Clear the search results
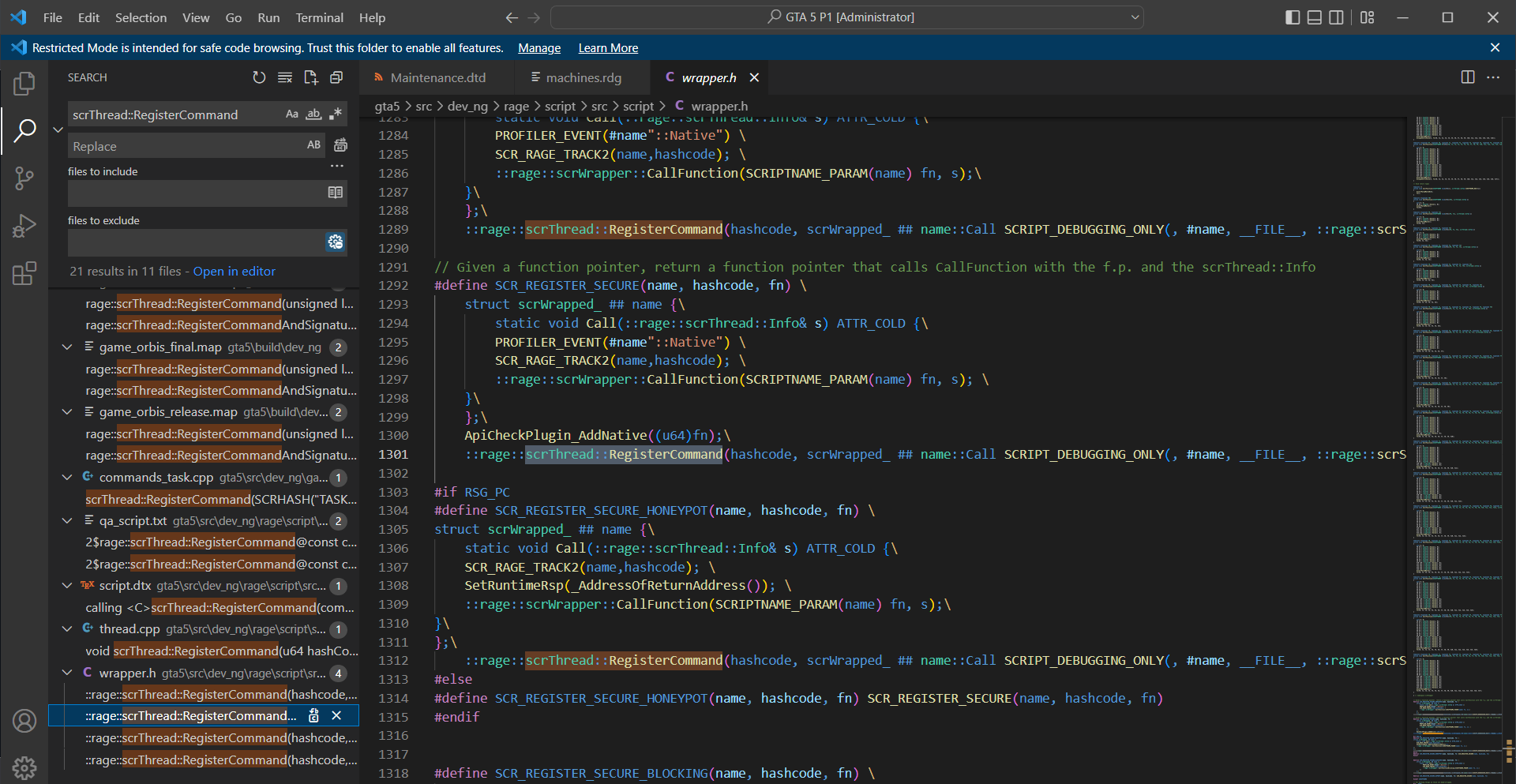The height and width of the screenshot is (784, 1516). [x=285, y=77]
